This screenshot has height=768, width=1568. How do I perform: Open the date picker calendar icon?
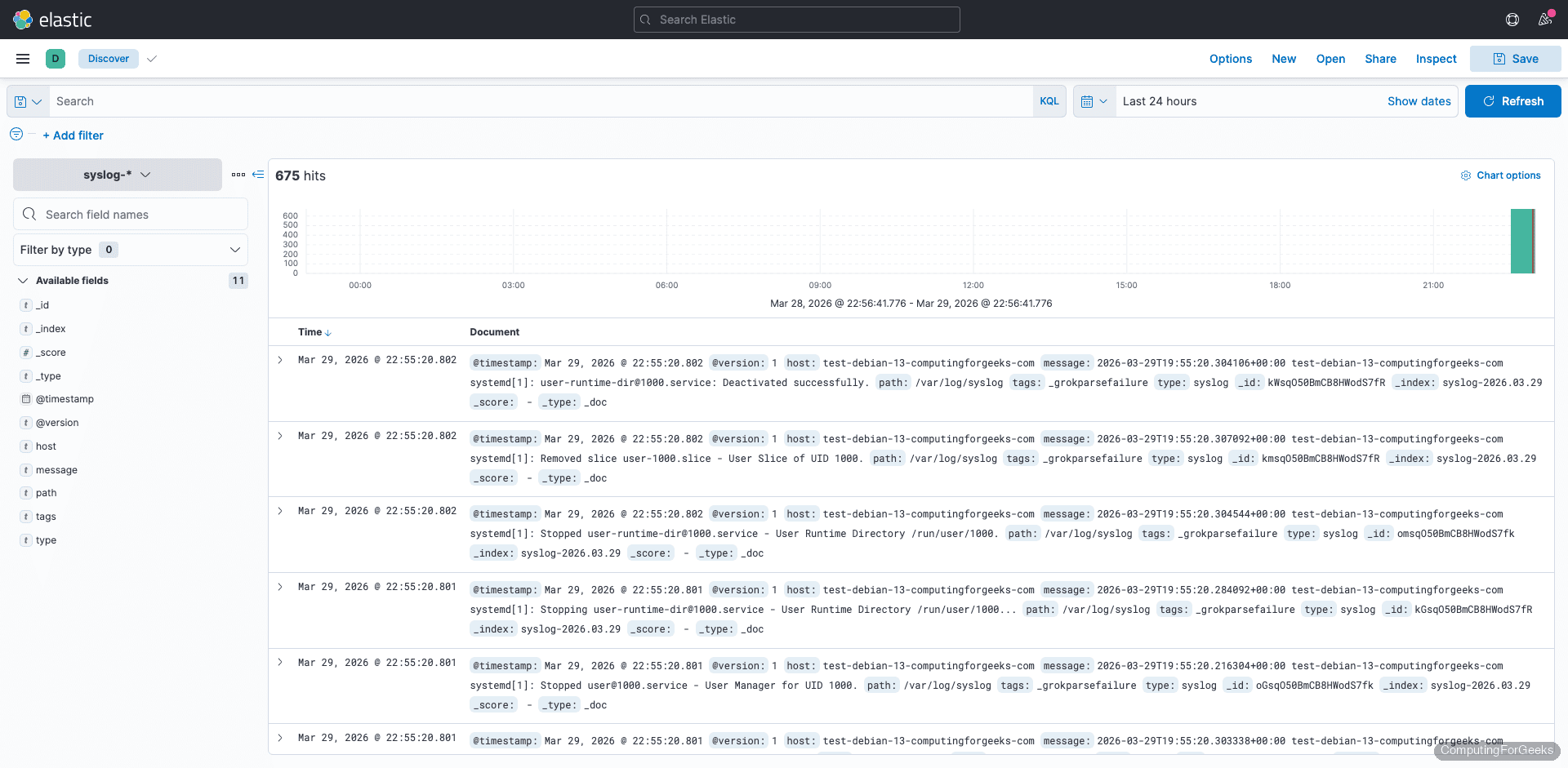pos(1094,100)
